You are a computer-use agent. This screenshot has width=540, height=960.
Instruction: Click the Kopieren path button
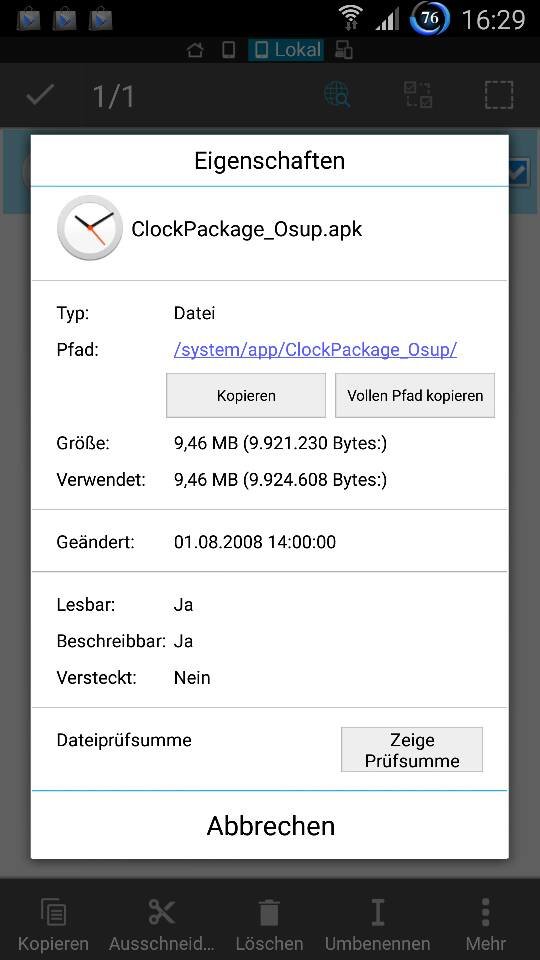pos(246,396)
